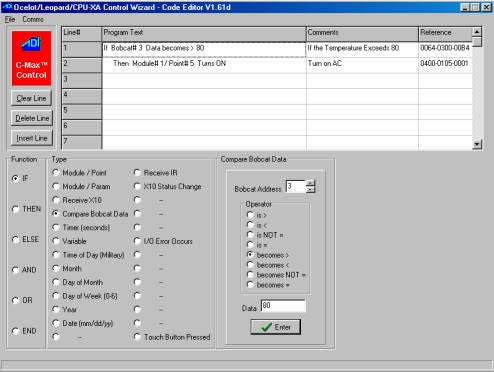Click the C-Max Control logo icon
This screenshot has width=494, height=372.
point(31,58)
